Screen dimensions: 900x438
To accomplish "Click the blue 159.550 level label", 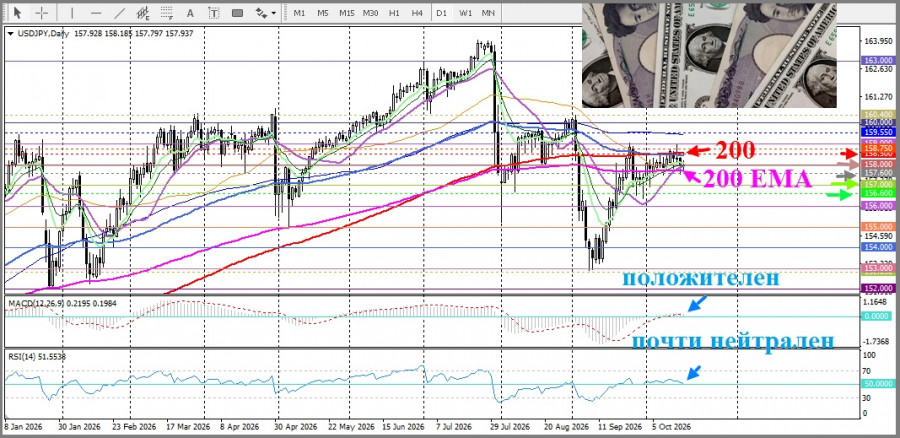I will (878, 132).
